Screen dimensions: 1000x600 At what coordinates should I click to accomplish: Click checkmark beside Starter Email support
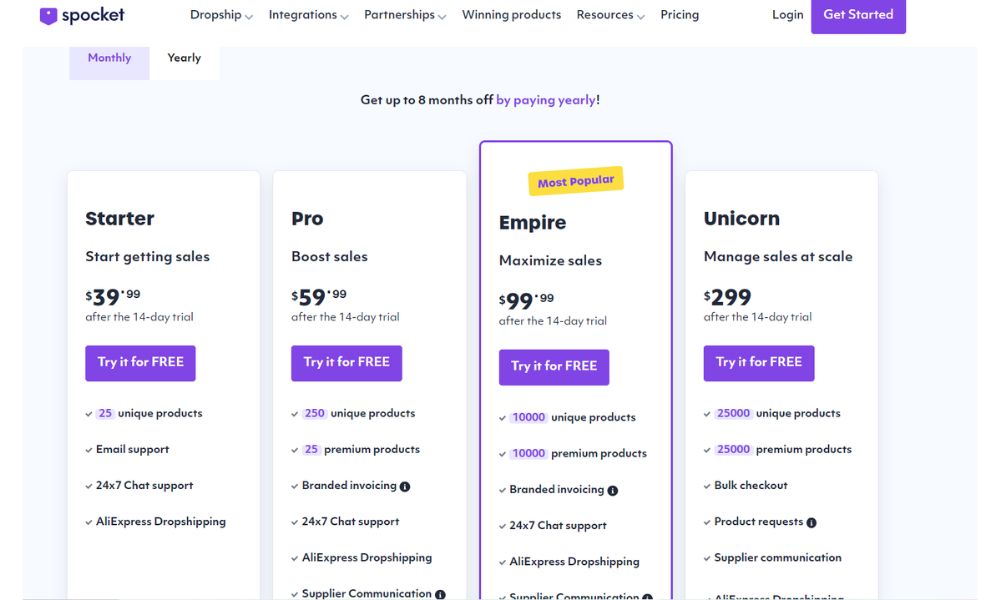pyautogui.click(x=89, y=450)
